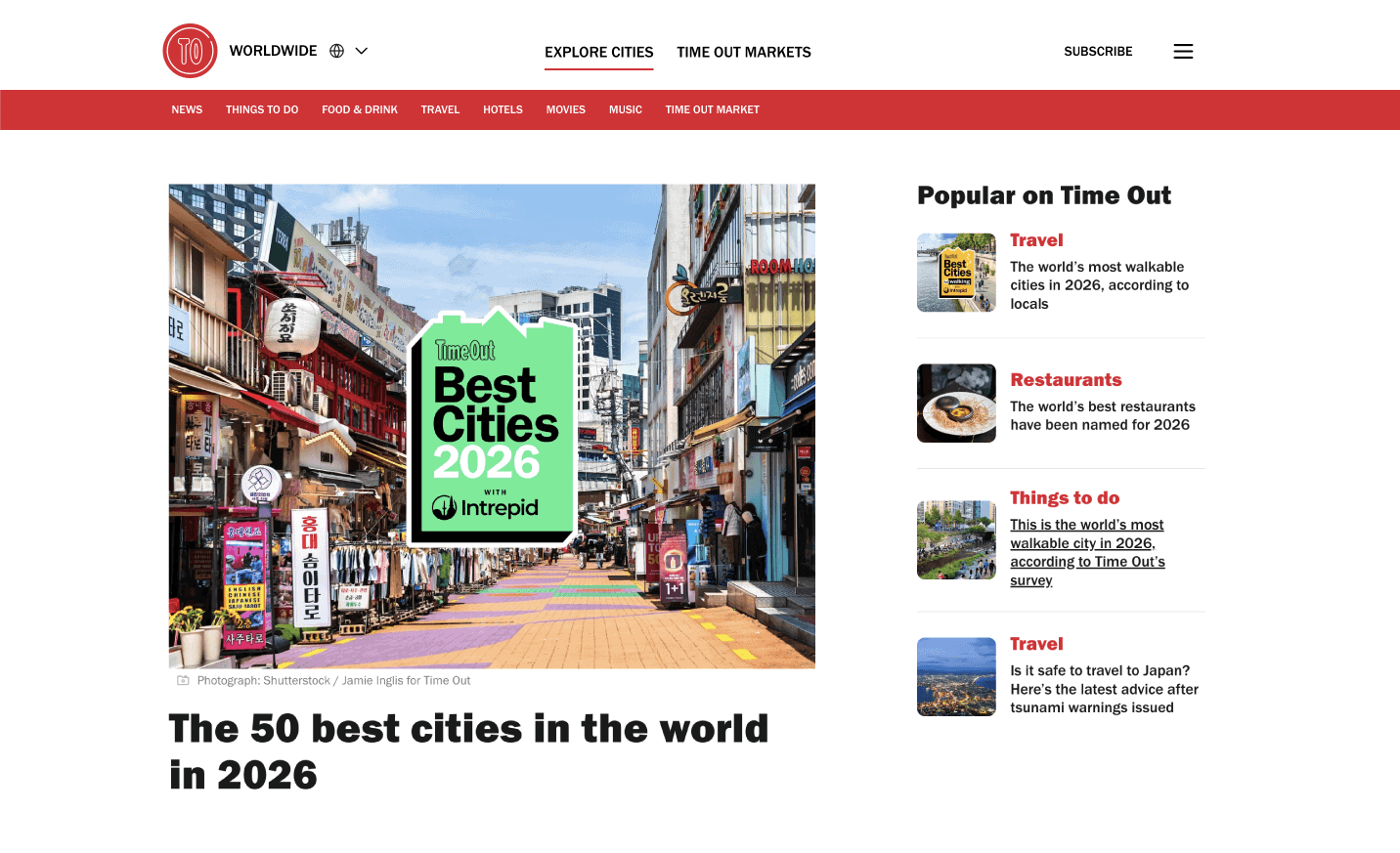This screenshot has height=853, width=1400.
Task: Click the WORLDWIDE label text
Action: (x=273, y=51)
